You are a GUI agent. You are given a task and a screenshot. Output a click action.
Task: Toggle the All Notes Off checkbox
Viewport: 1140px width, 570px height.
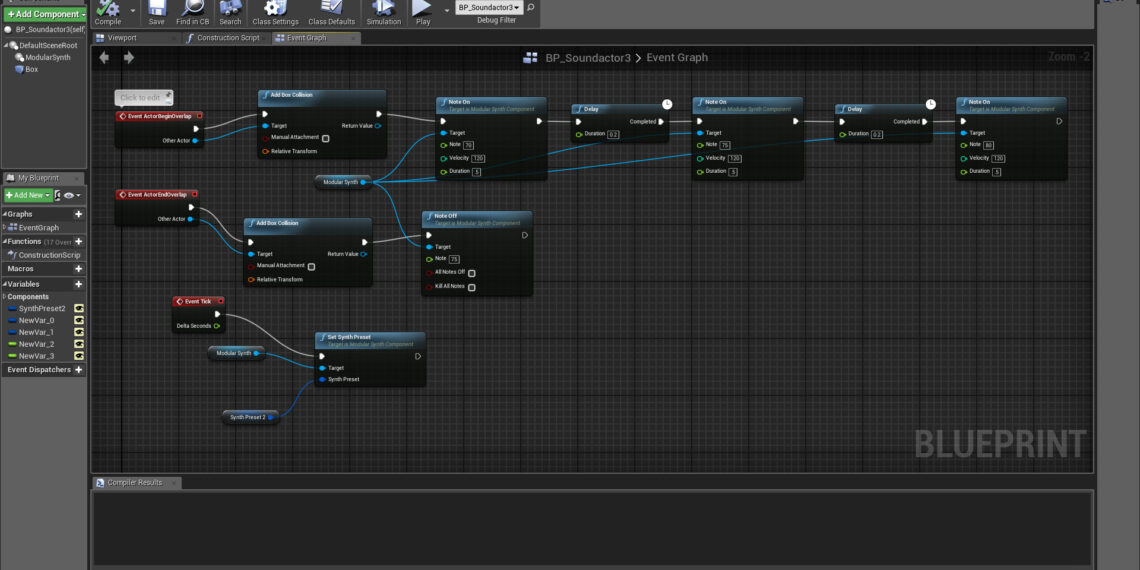click(472, 273)
